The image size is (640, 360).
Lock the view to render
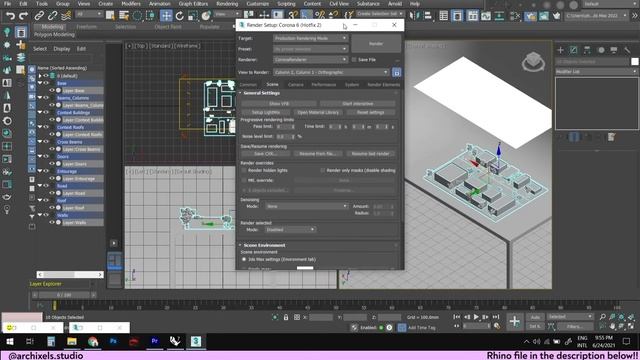point(396,72)
